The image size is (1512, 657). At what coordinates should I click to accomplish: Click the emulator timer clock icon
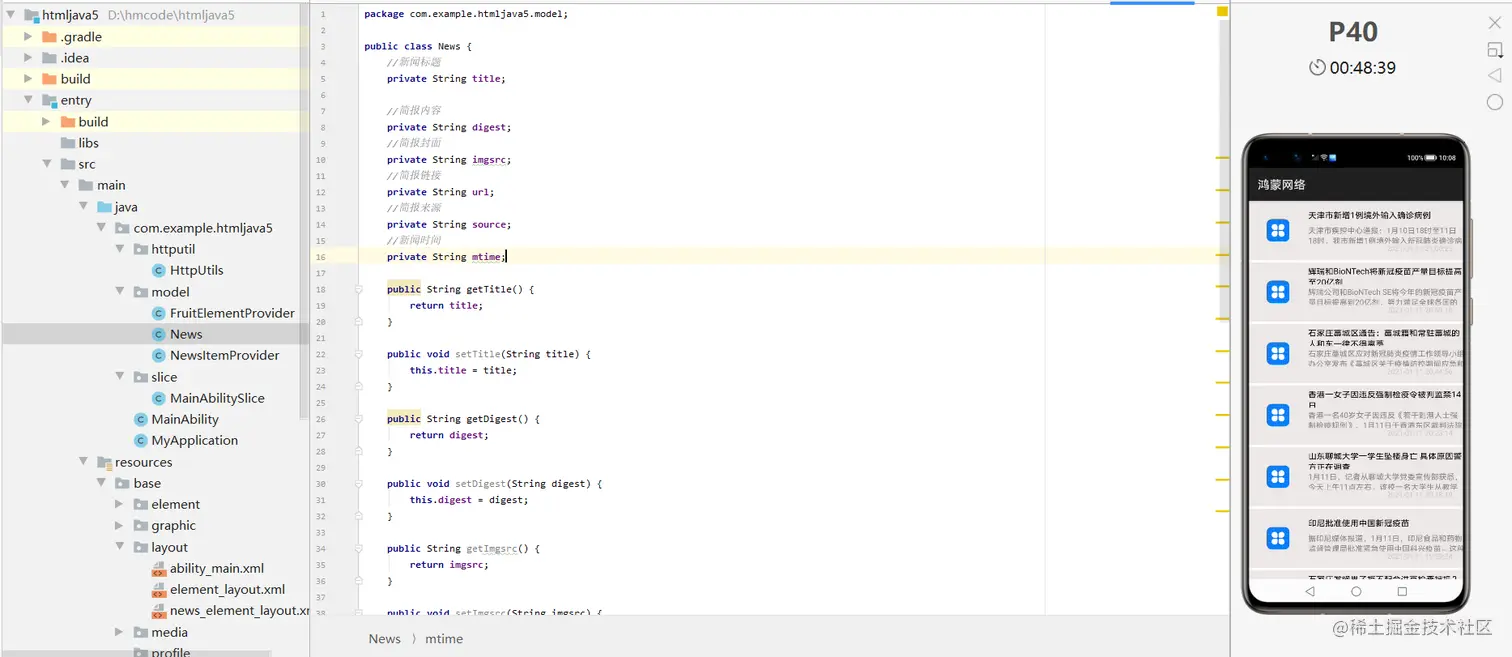pyautogui.click(x=1317, y=68)
